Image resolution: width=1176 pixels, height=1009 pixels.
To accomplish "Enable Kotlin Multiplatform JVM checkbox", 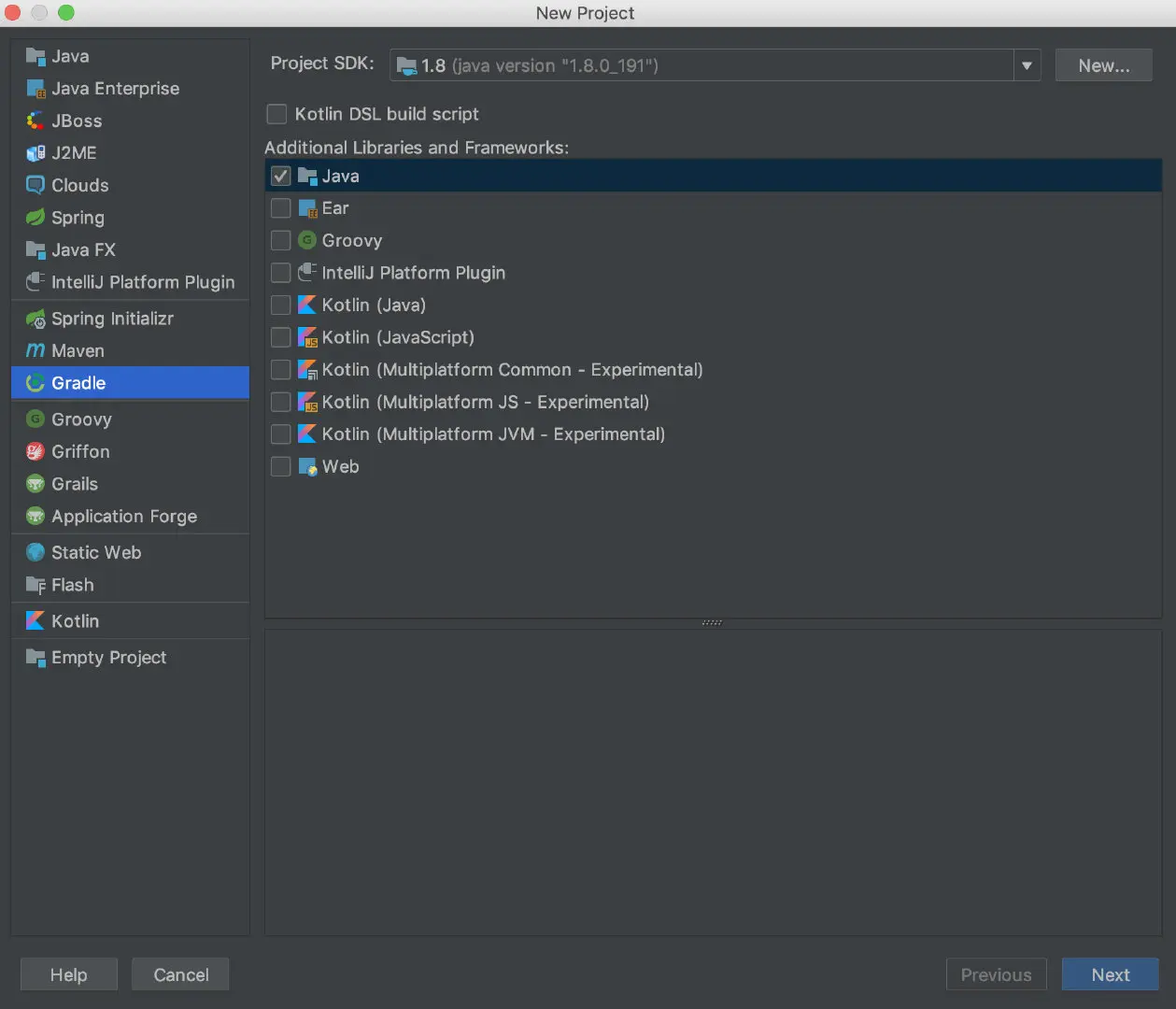I will (x=280, y=434).
